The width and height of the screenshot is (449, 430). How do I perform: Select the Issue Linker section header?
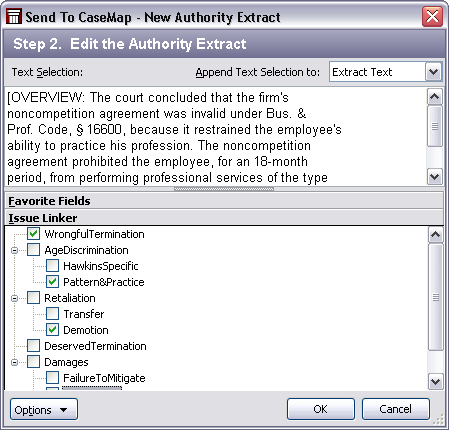(x=224, y=218)
